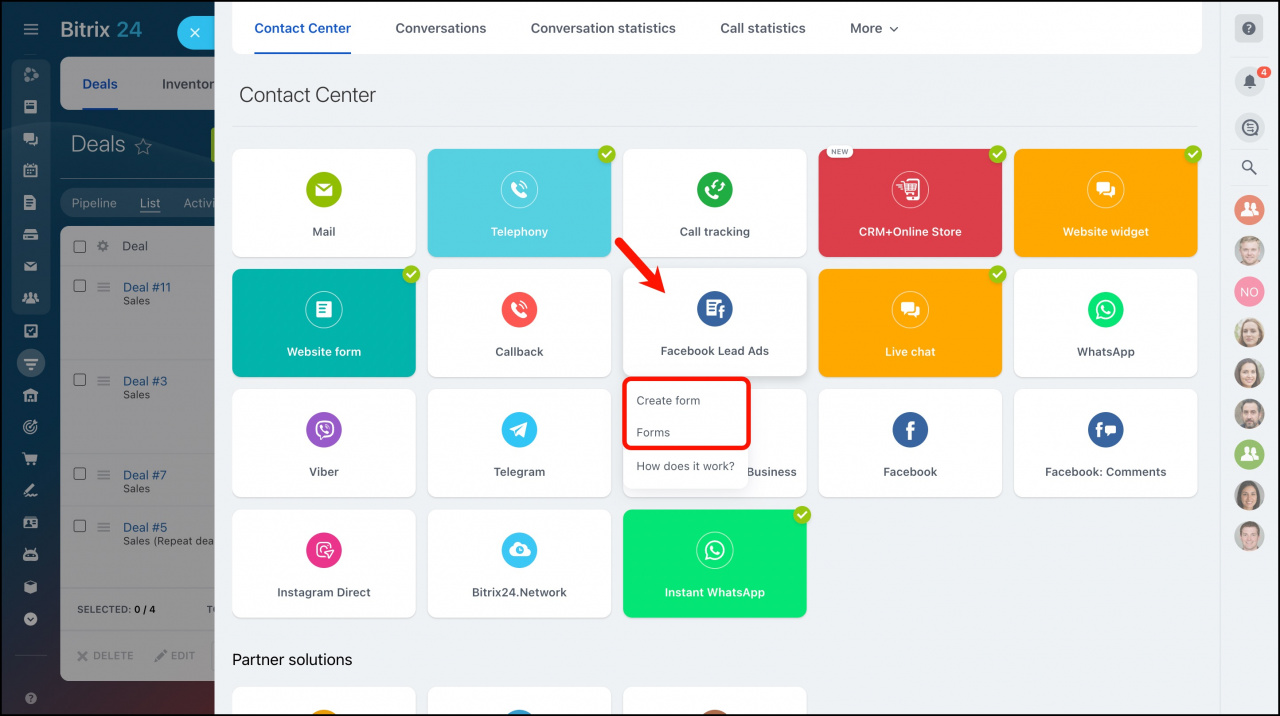The height and width of the screenshot is (716, 1280).
Task: Switch to the Contact Center tab
Action: point(303,28)
